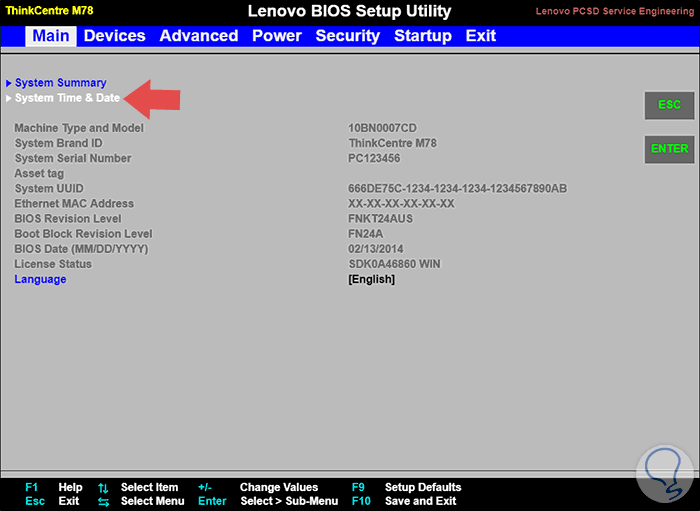This screenshot has height=511, width=700.
Task: Click Lenovo PCSD Service Engineering text
Action: 615,11
